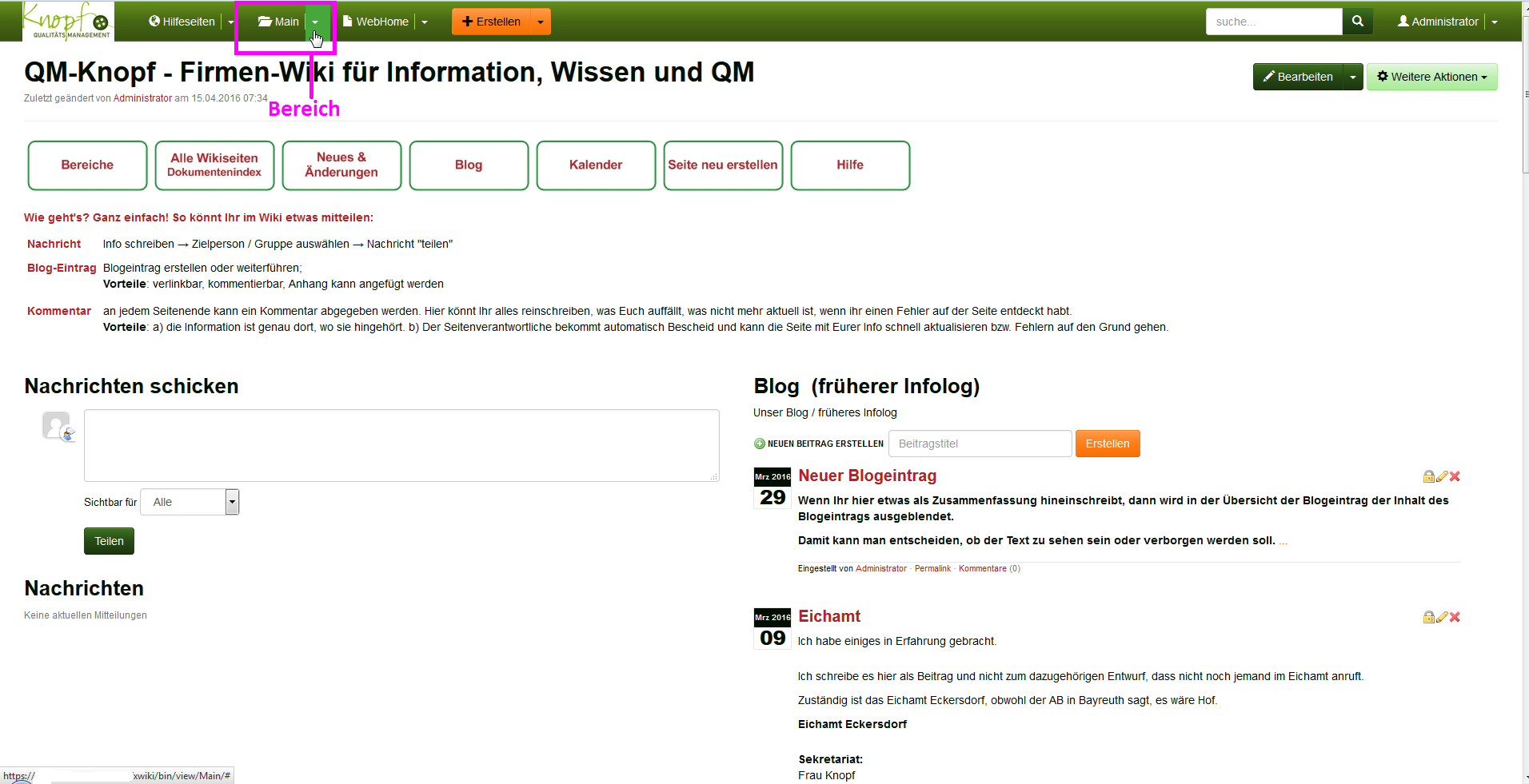The width and height of the screenshot is (1529, 784).
Task: Edit Neuer Blogeintrag via pencil icon
Action: coord(1442,476)
